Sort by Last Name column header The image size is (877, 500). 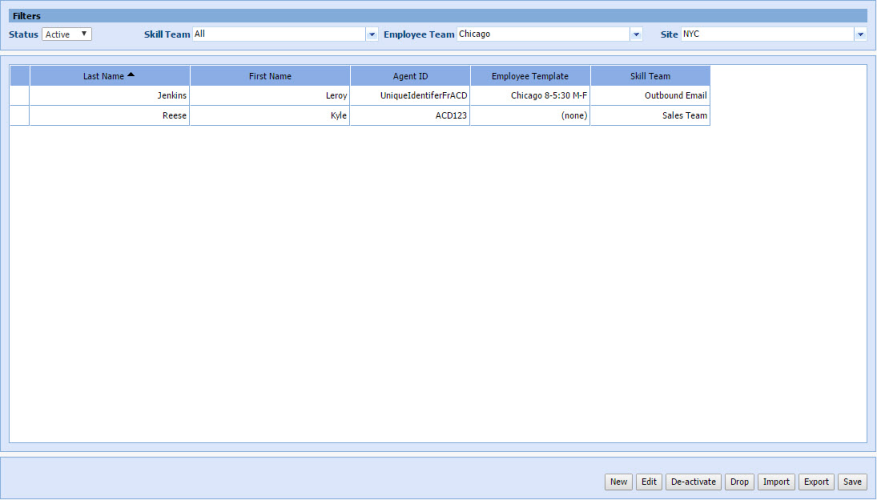[109, 76]
